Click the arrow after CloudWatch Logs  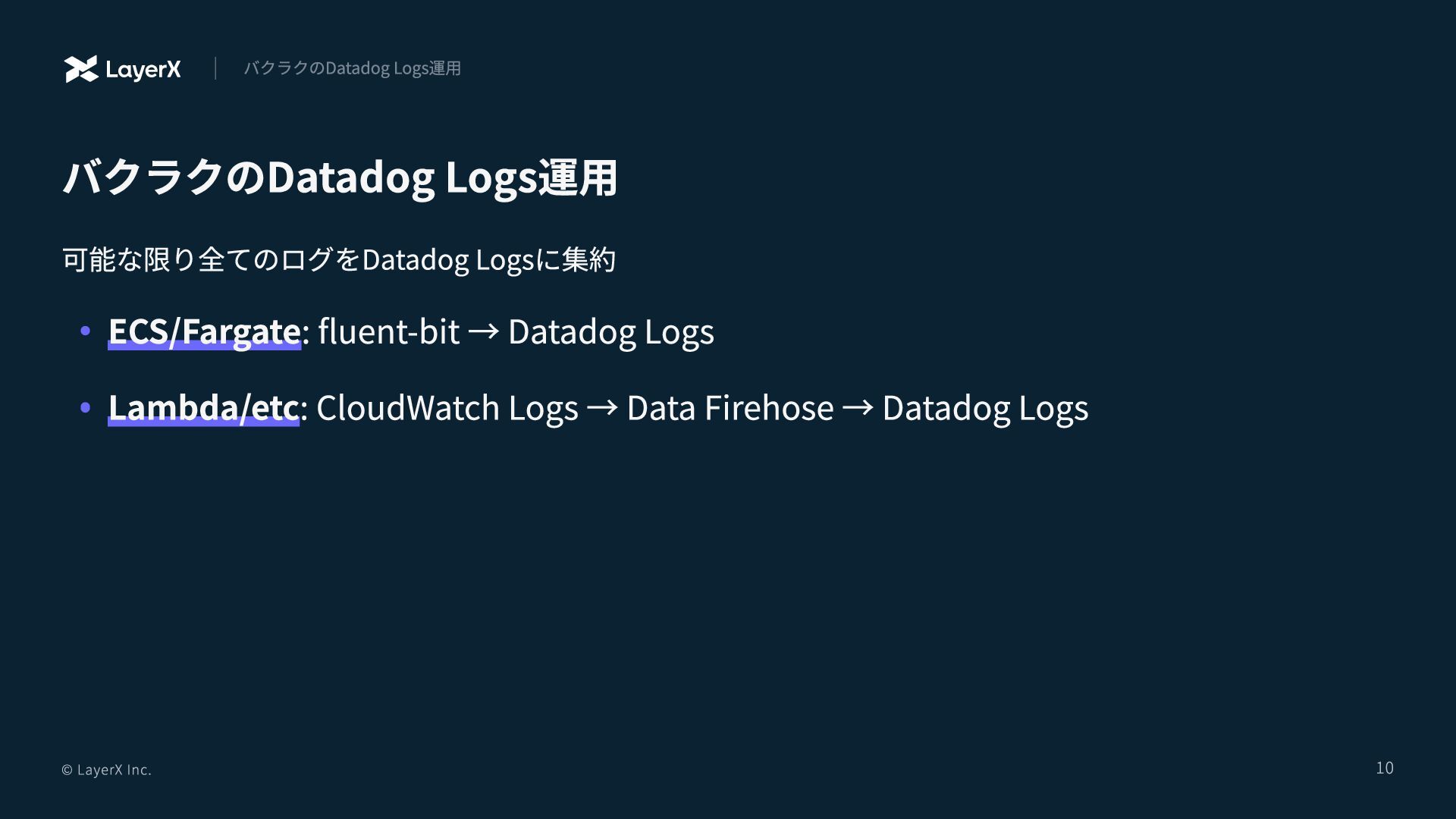(602, 407)
